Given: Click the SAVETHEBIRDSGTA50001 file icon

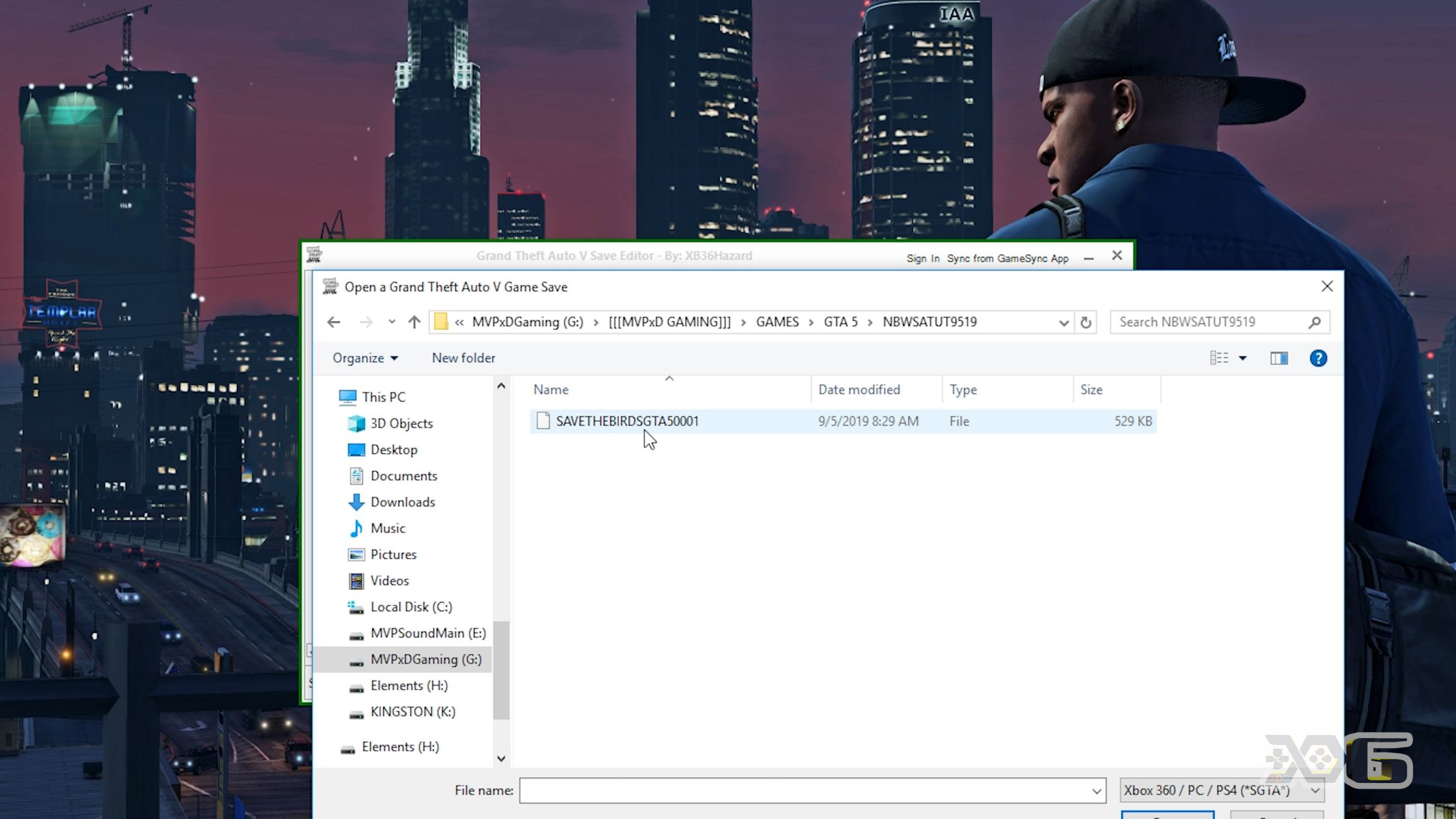Looking at the screenshot, I should 543,421.
